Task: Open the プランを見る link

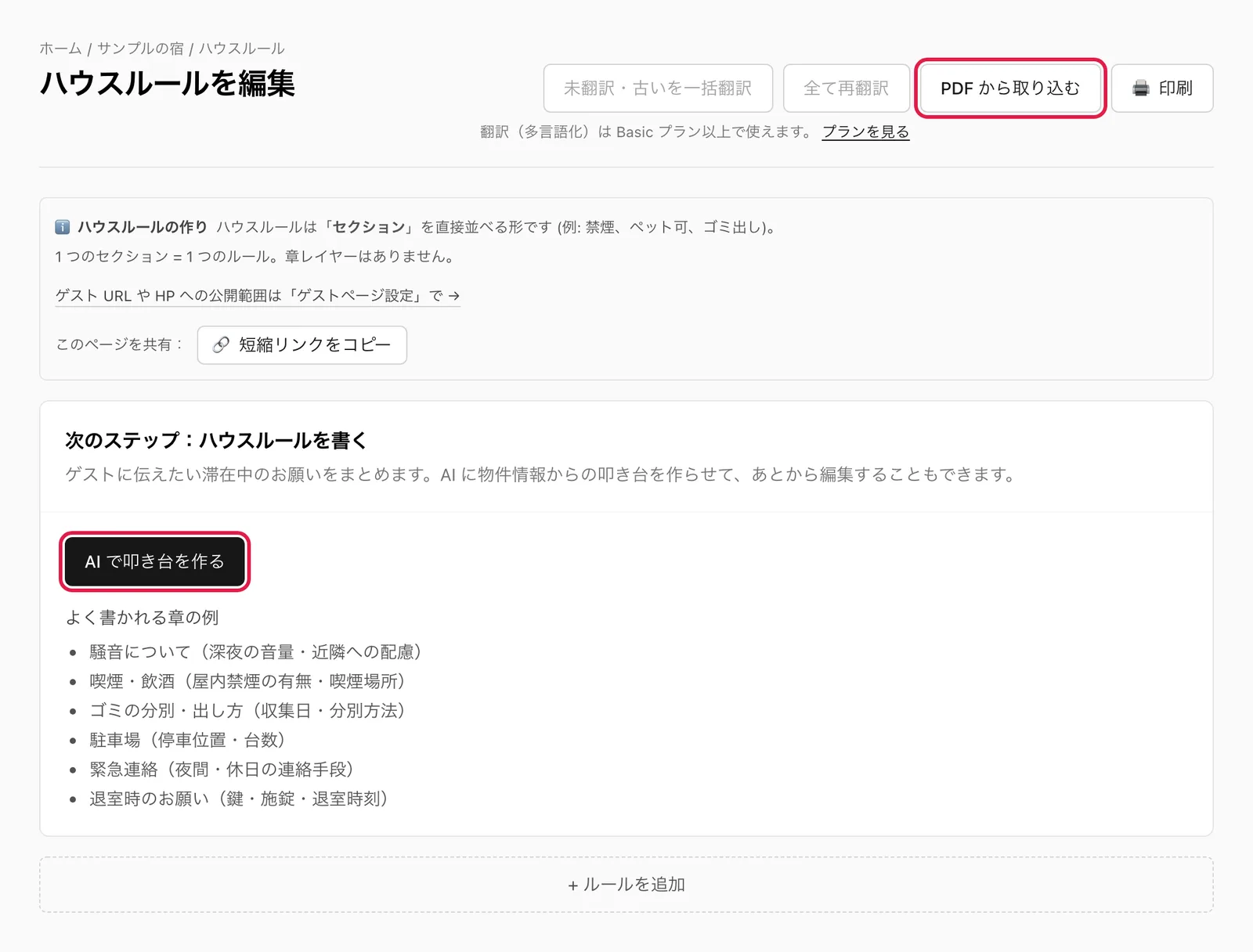Action: (865, 132)
